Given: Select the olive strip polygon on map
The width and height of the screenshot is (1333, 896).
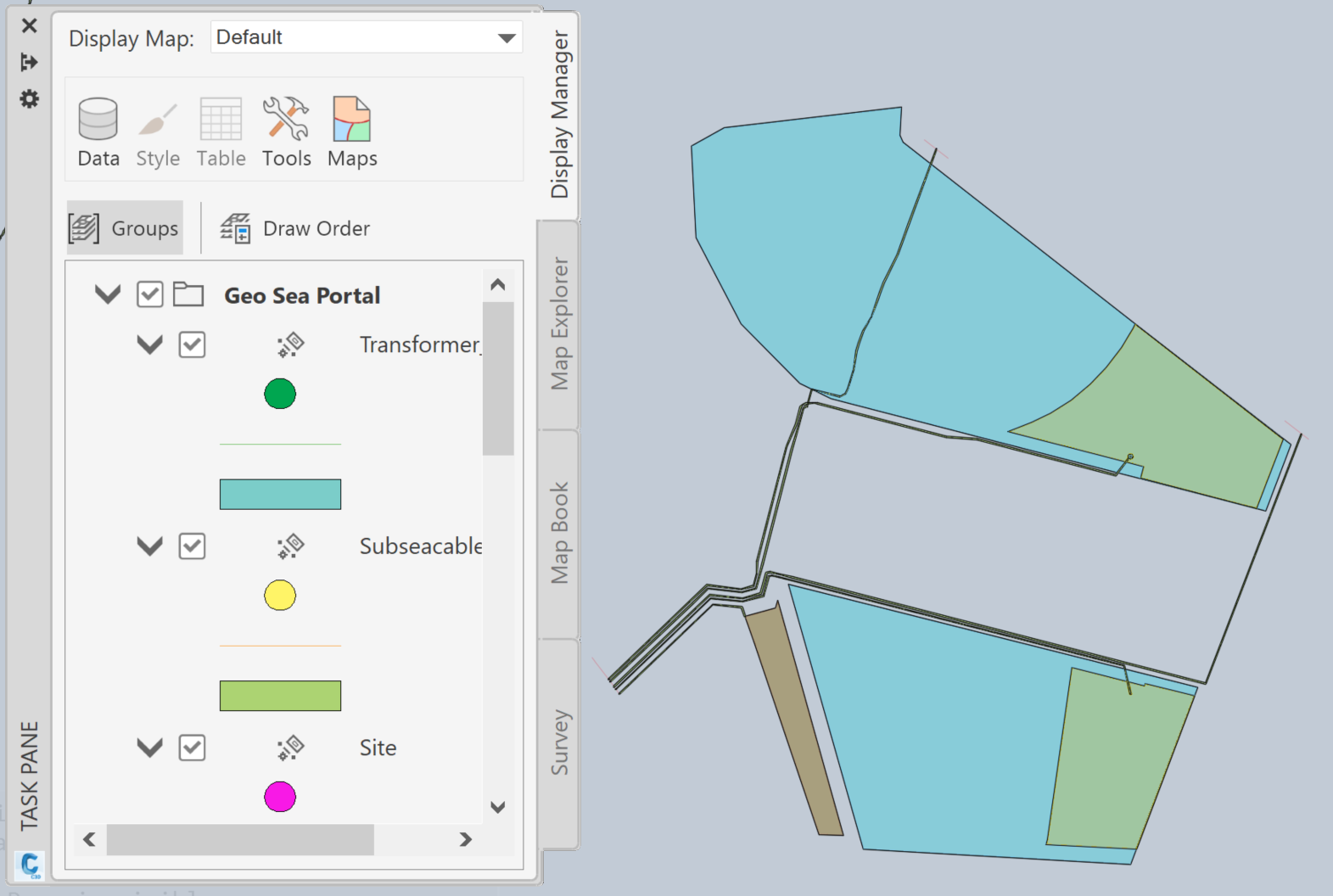Looking at the screenshot, I should click(x=793, y=720).
